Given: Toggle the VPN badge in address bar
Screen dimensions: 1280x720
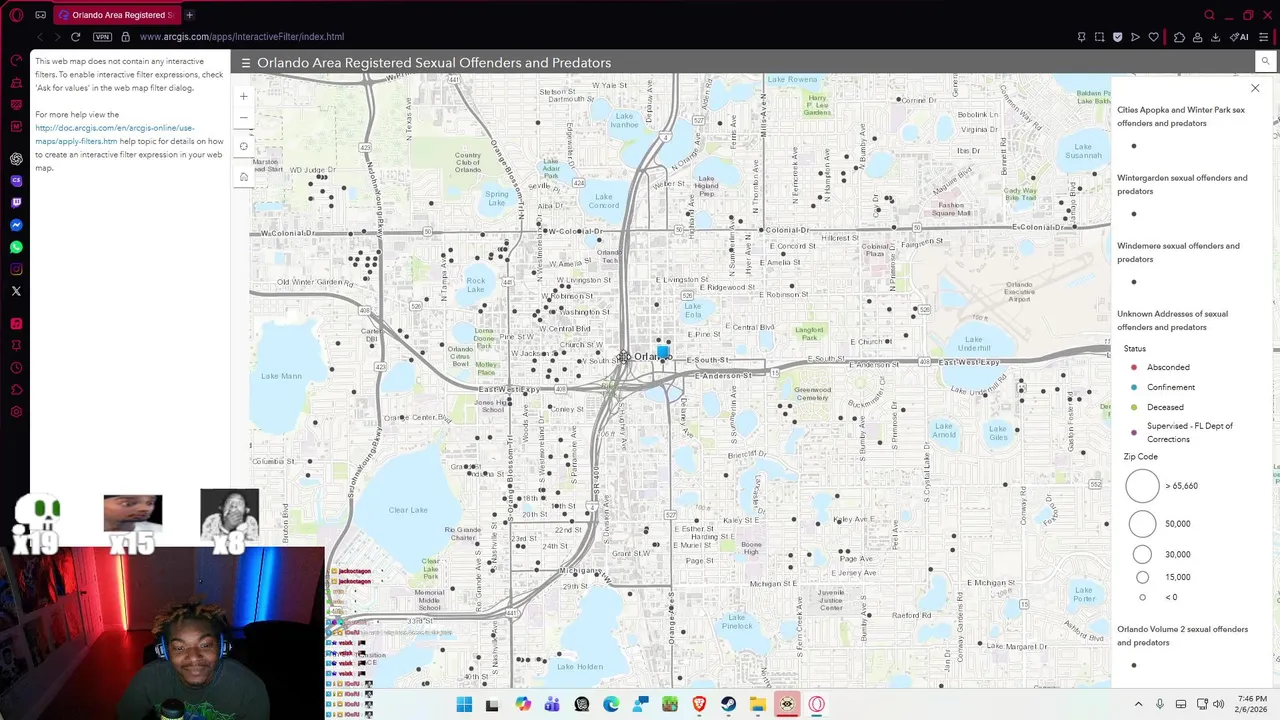Looking at the screenshot, I should pyautogui.click(x=102, y=37).
